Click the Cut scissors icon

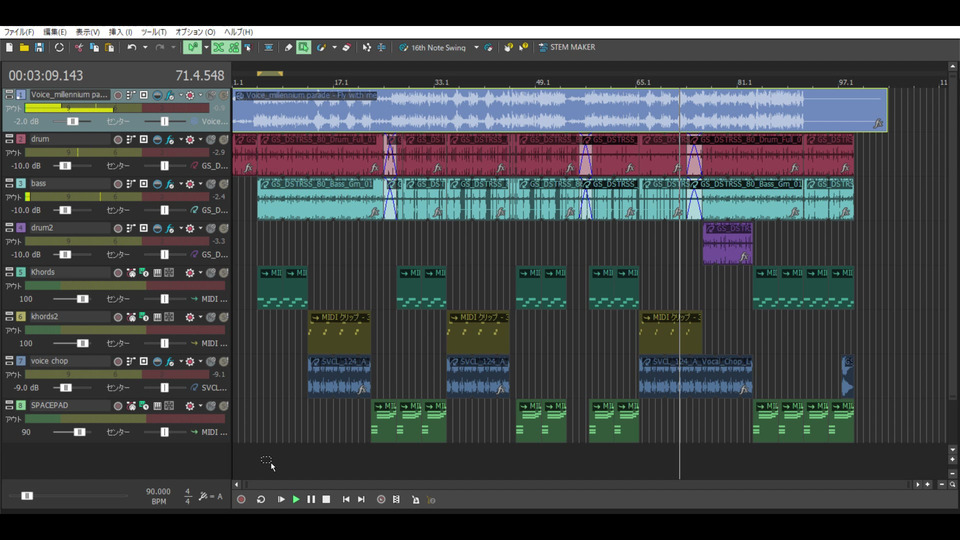pyautogui.click(x=79, y=47)
